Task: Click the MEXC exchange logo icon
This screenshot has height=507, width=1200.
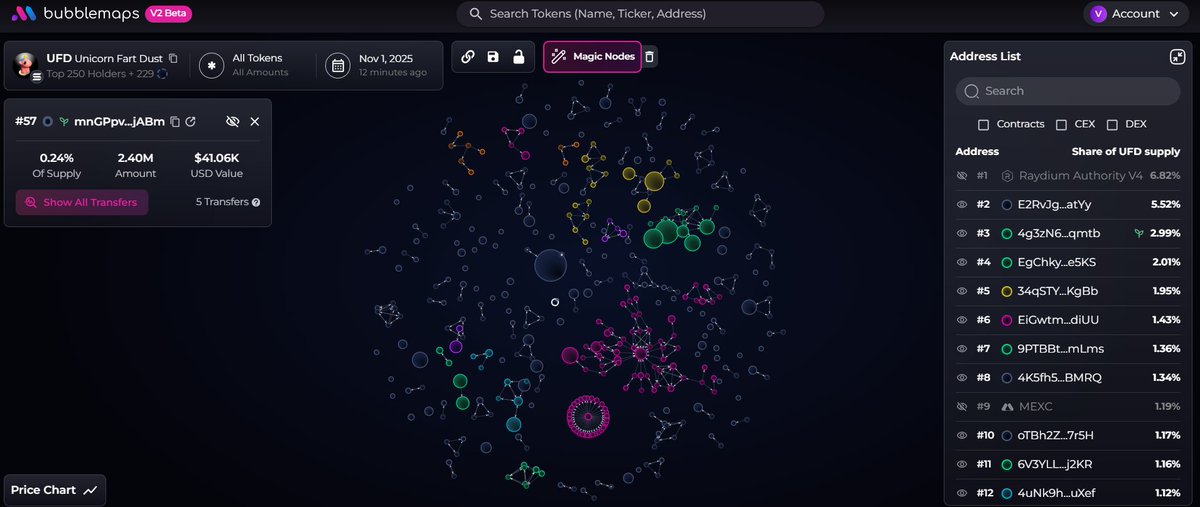Action: pyautogui.click(x=1008, y=407)
